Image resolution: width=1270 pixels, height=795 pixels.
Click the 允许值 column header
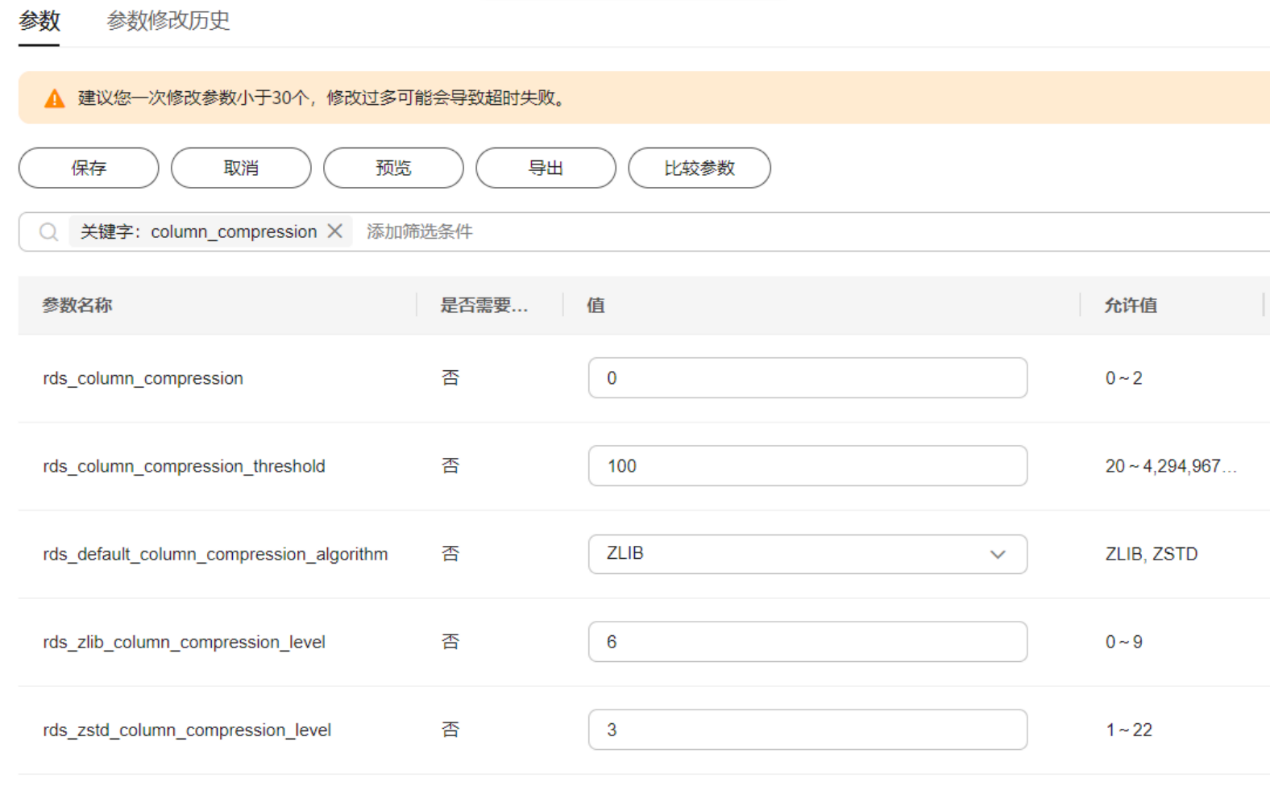click(1131, 306)
